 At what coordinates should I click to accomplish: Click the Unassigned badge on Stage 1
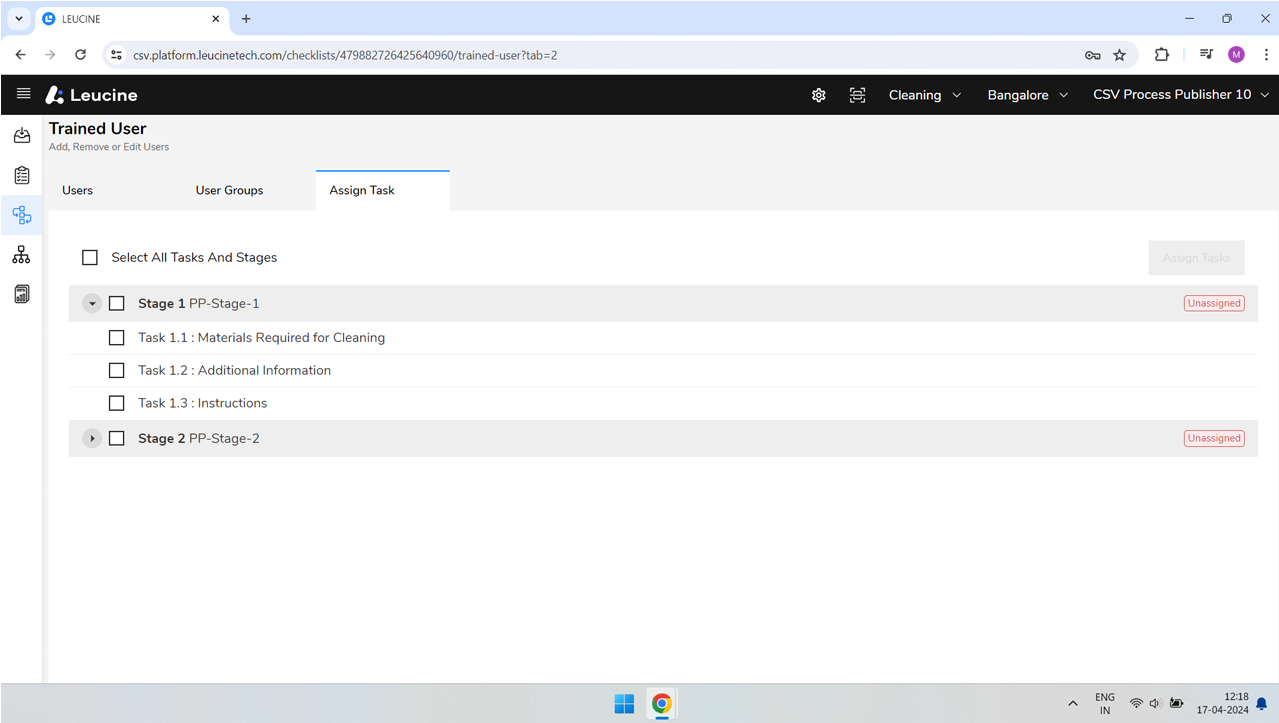(1214, 303)
